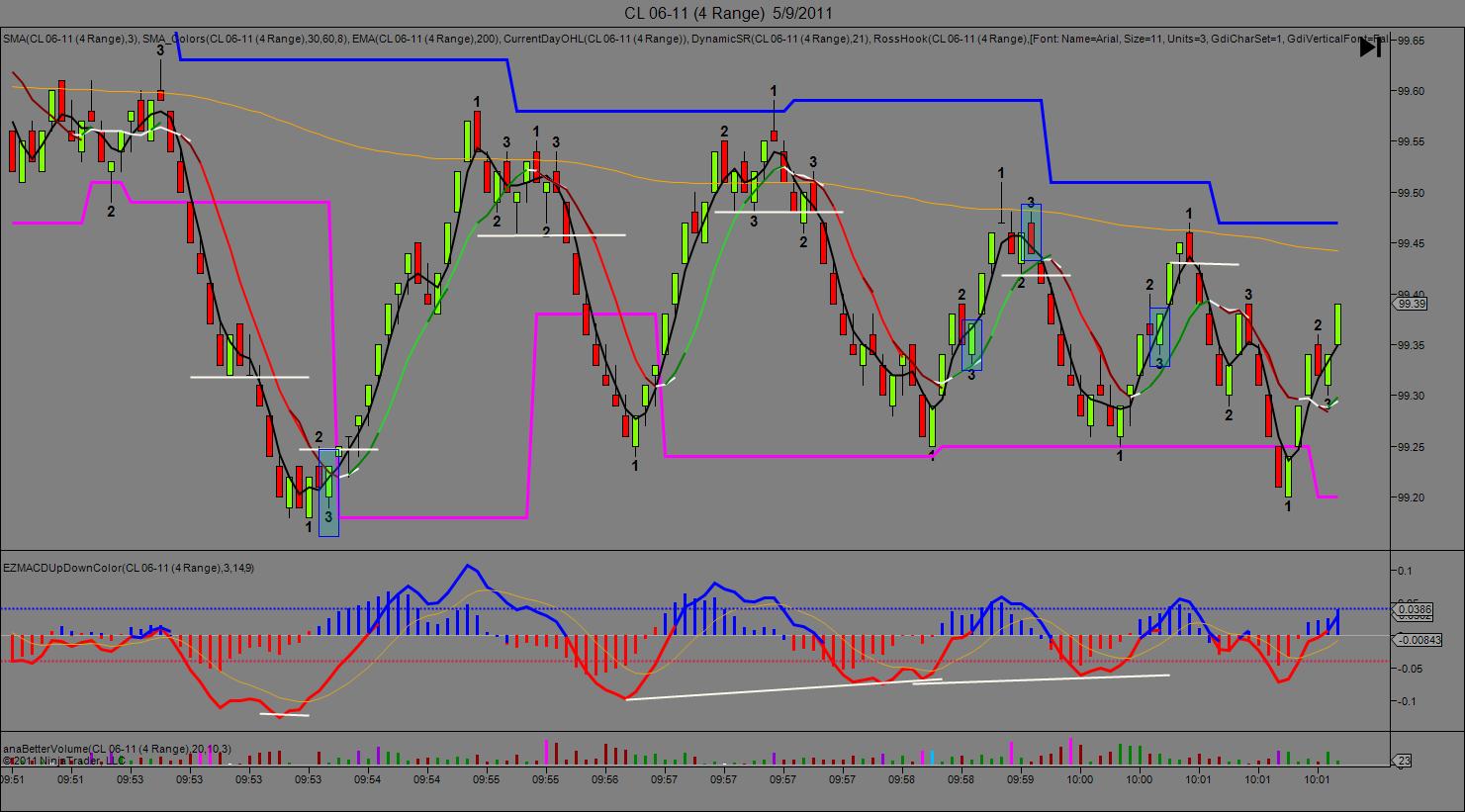Click the '99.45' price axis label
The width and height of the screenshot is (1465, 812).
(1412, 243)
